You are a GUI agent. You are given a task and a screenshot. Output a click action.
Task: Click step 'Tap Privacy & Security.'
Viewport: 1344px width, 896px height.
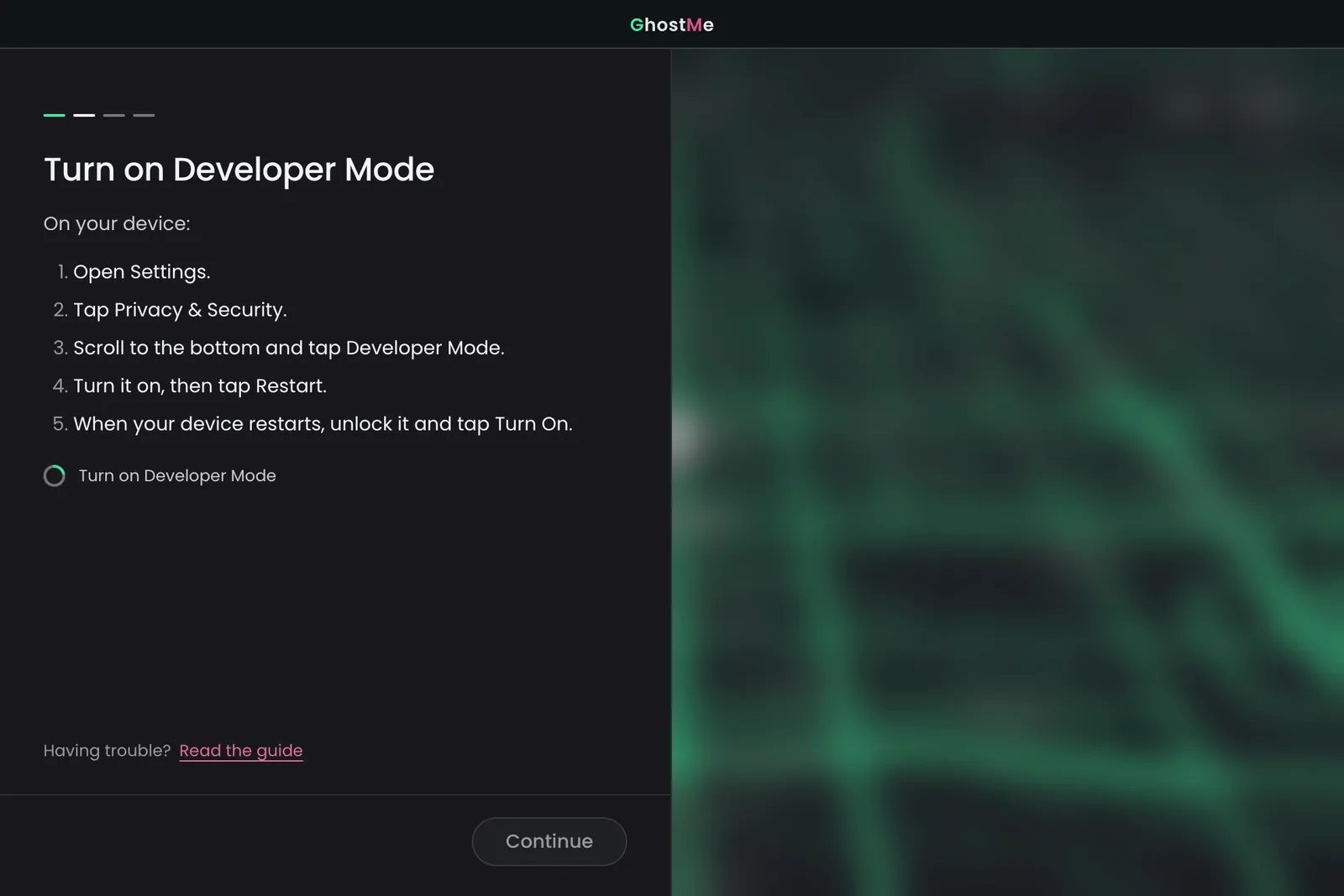(x=180, y=310)
